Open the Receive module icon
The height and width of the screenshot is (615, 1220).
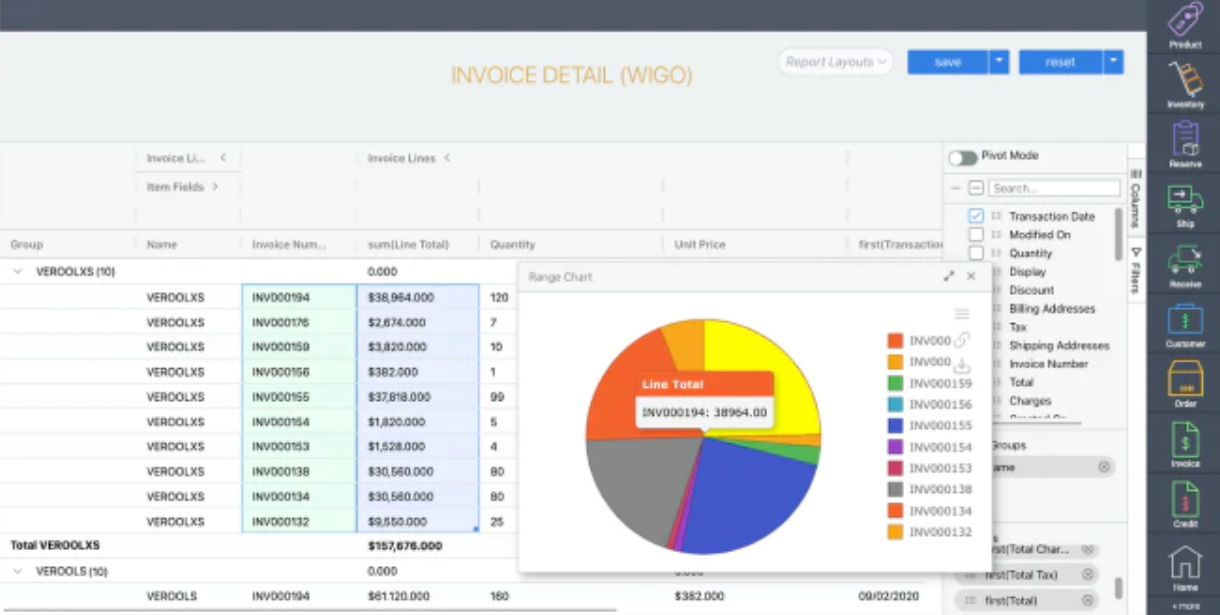(1185, 265)
